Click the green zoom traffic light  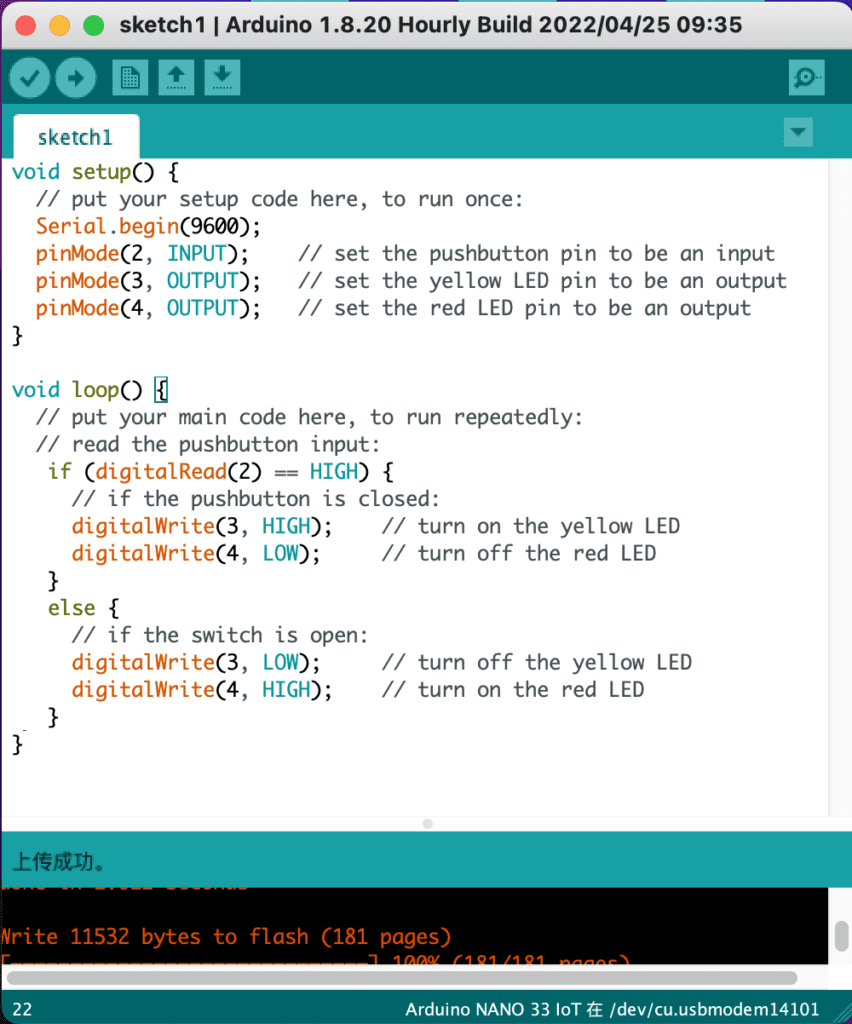[91, 24]
